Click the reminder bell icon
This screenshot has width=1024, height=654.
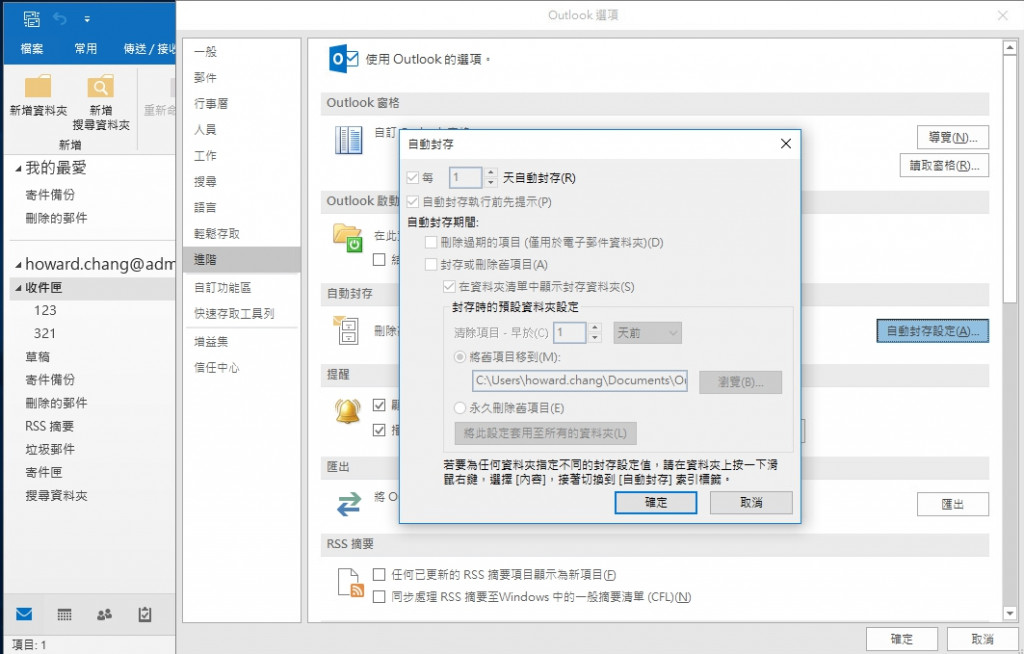tap(347, 410)
